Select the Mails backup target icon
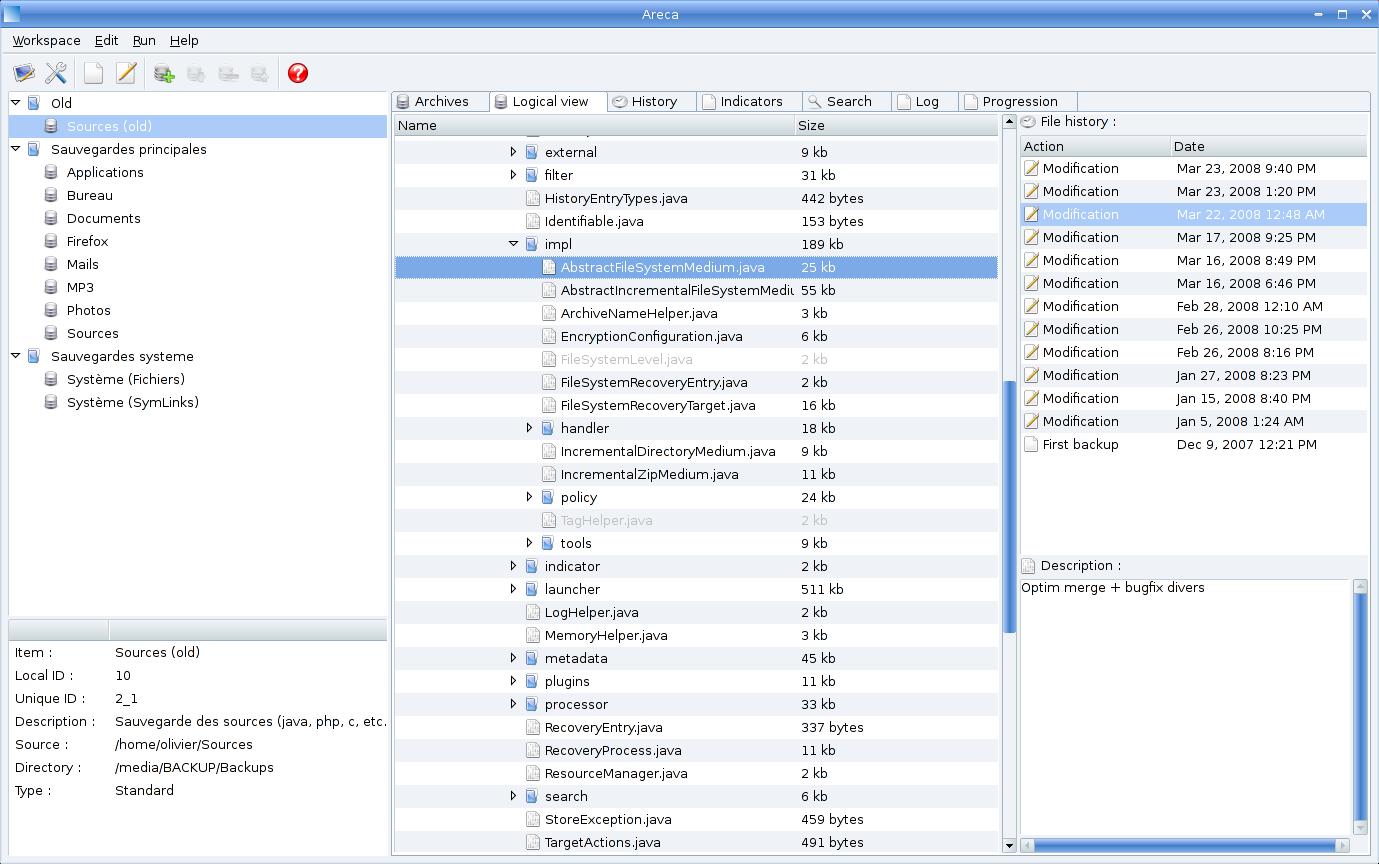1379x864 pixels. click(51, 264)
